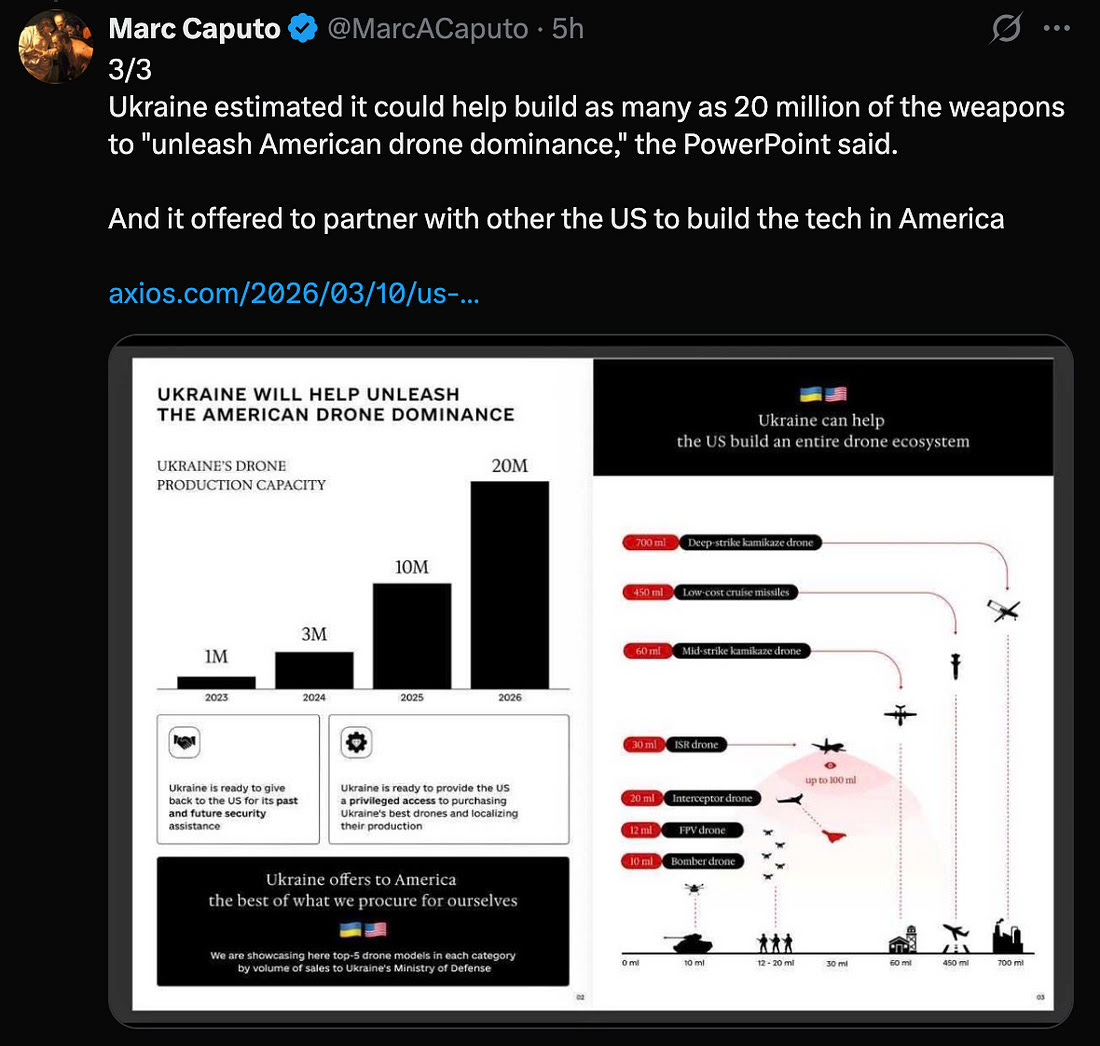Click the 20M bar for 2026
1100x1046 pixels.
point(509,584)
